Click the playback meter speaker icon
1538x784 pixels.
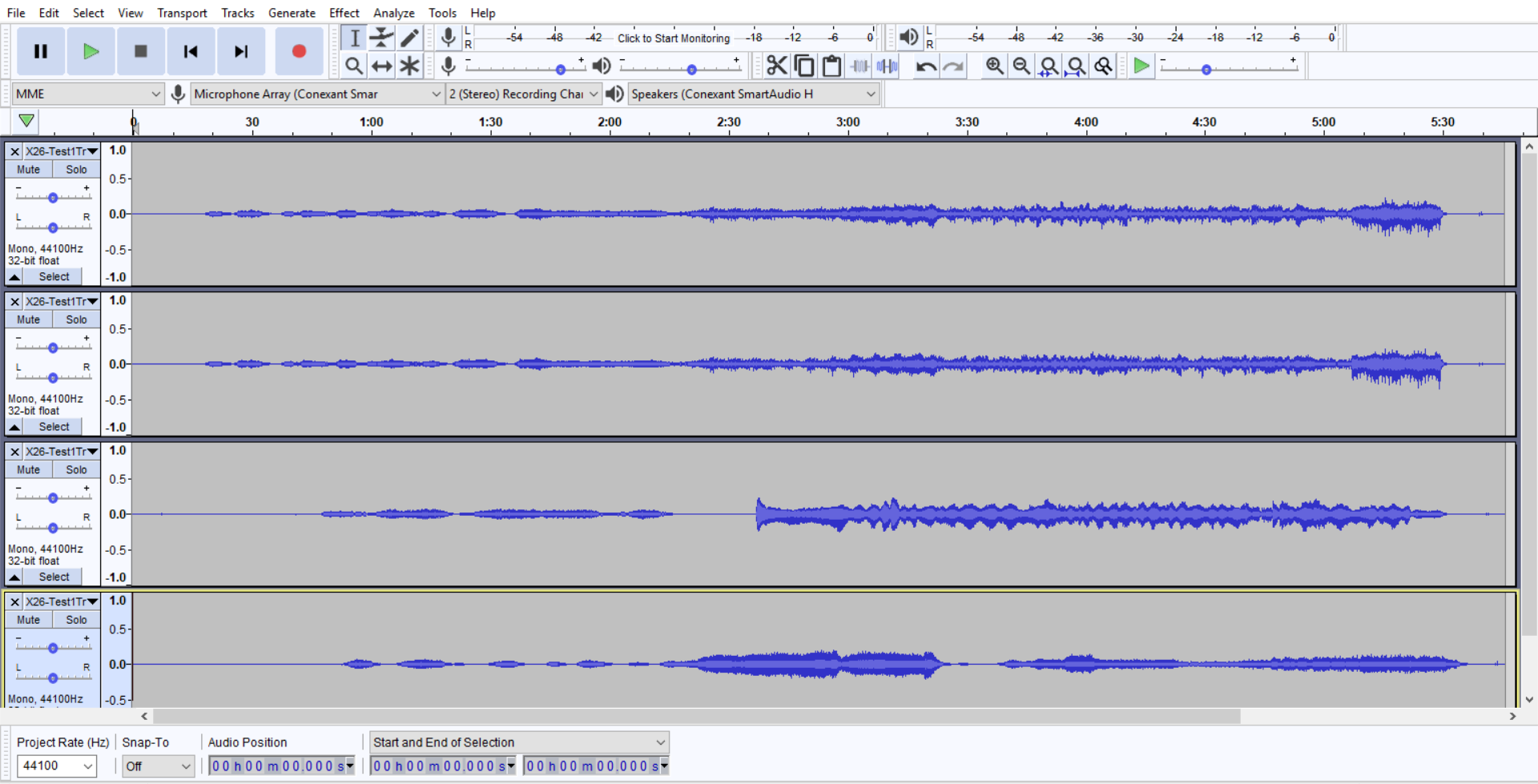[x=908, y=37]
